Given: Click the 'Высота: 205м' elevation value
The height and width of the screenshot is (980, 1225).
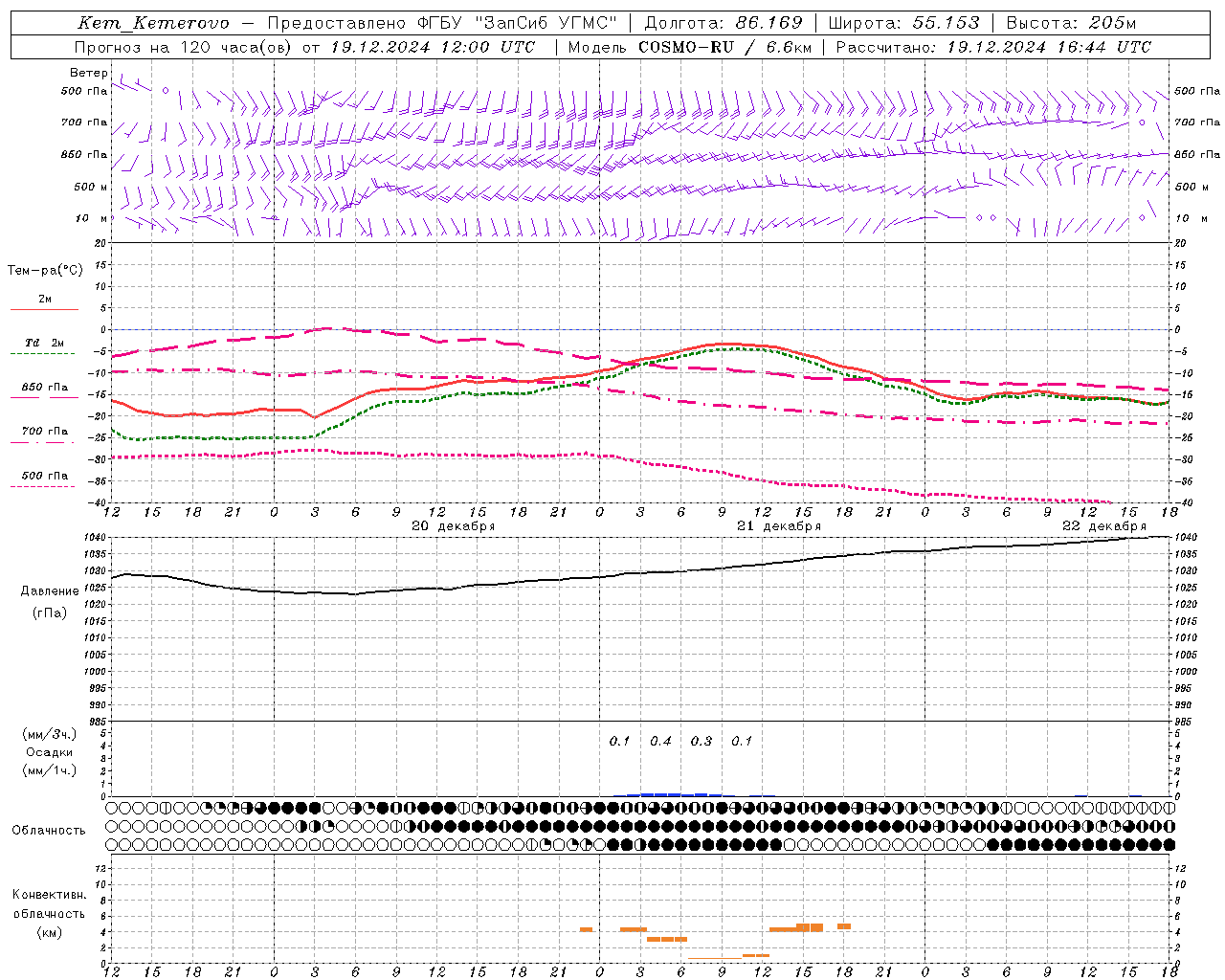Looking at the screenshot, I should (1071, 23).
